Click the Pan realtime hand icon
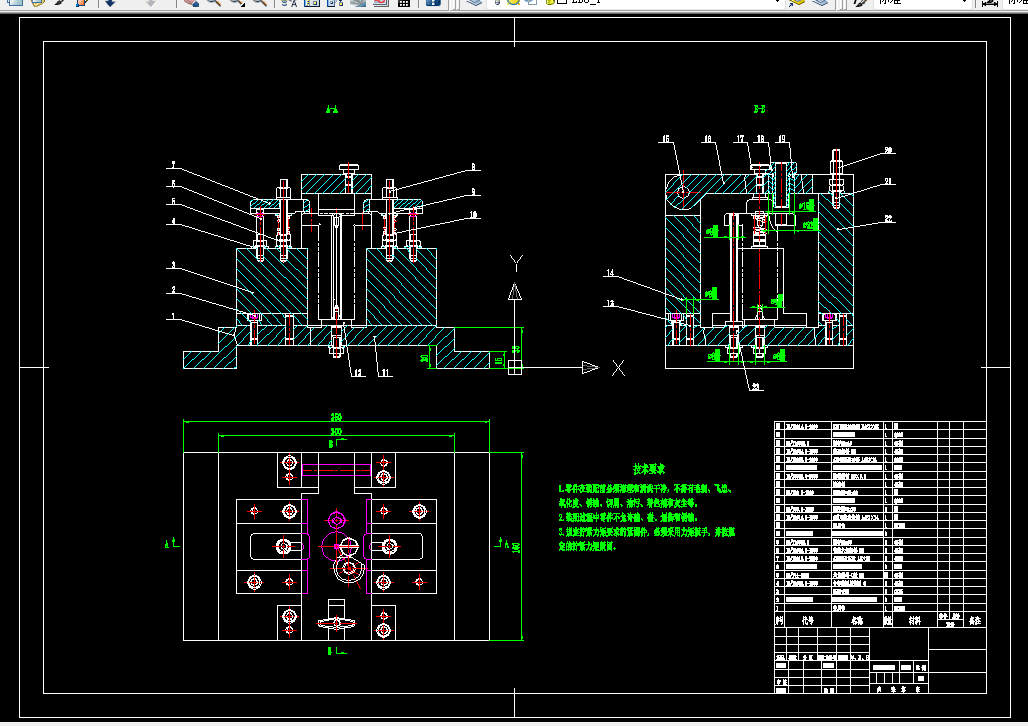Image resolution: width=1028 pixels, height=726 pixels. point(190,3)
